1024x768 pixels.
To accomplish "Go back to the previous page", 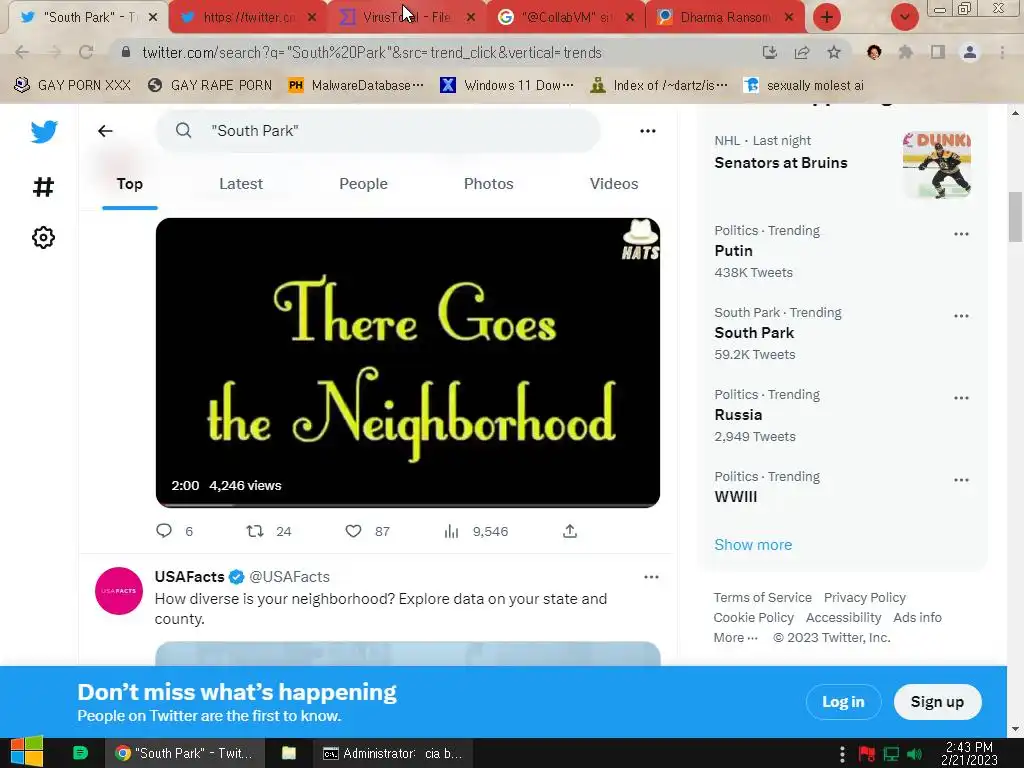I will [22, 52].
